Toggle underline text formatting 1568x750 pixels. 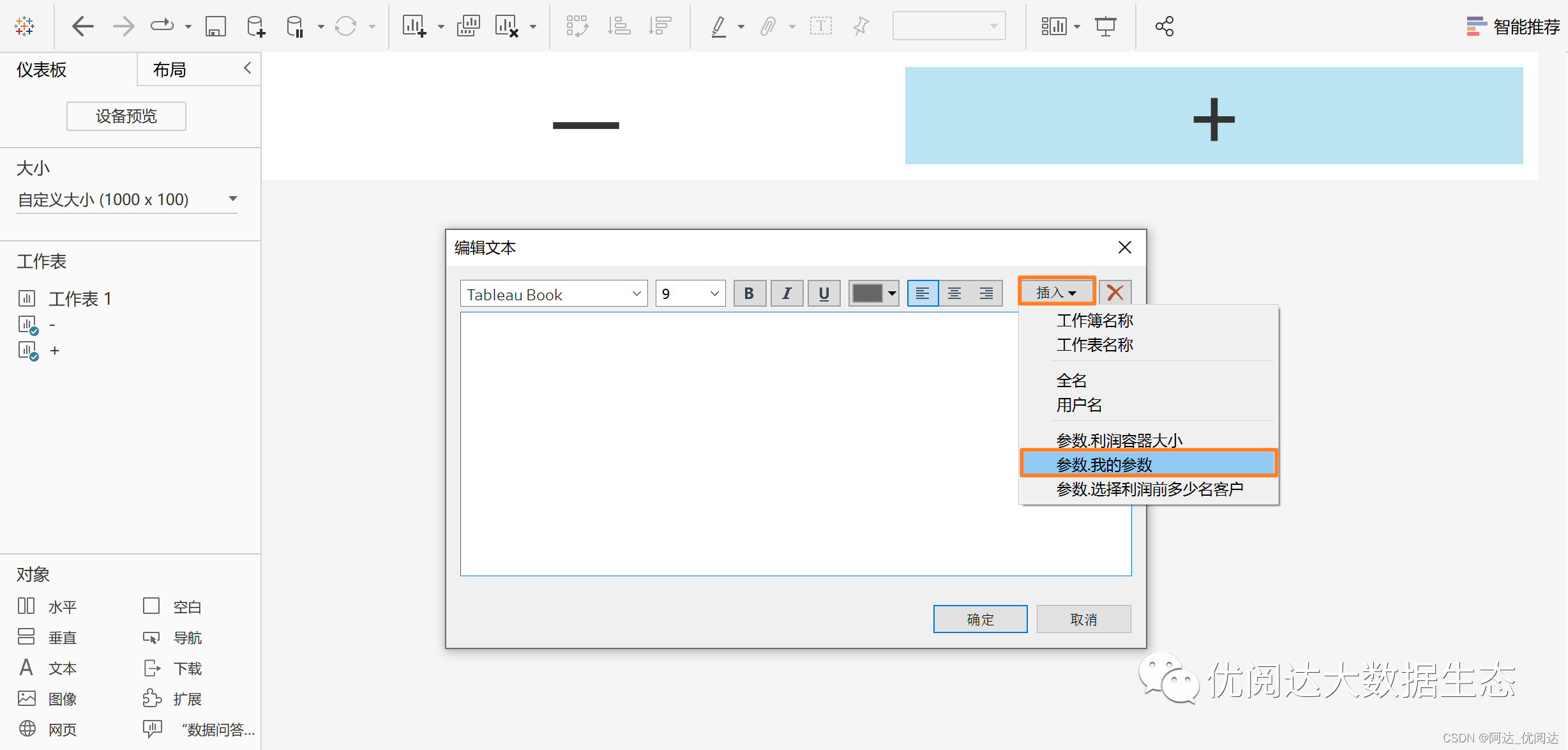point(824,293)
